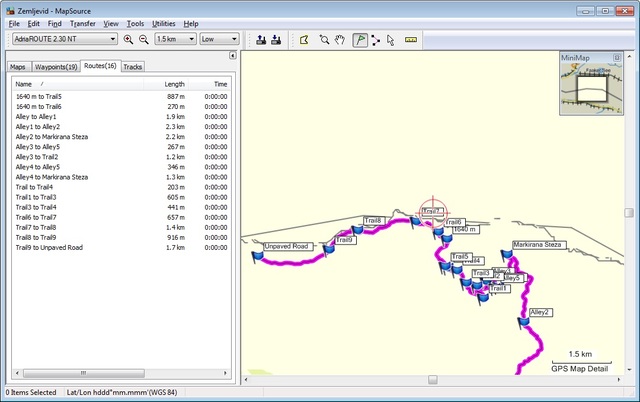The width and height of the screenshot is (640, 402).
Task: Select route Alley2 to Markirana Steza
Action: tap(121, 137)
